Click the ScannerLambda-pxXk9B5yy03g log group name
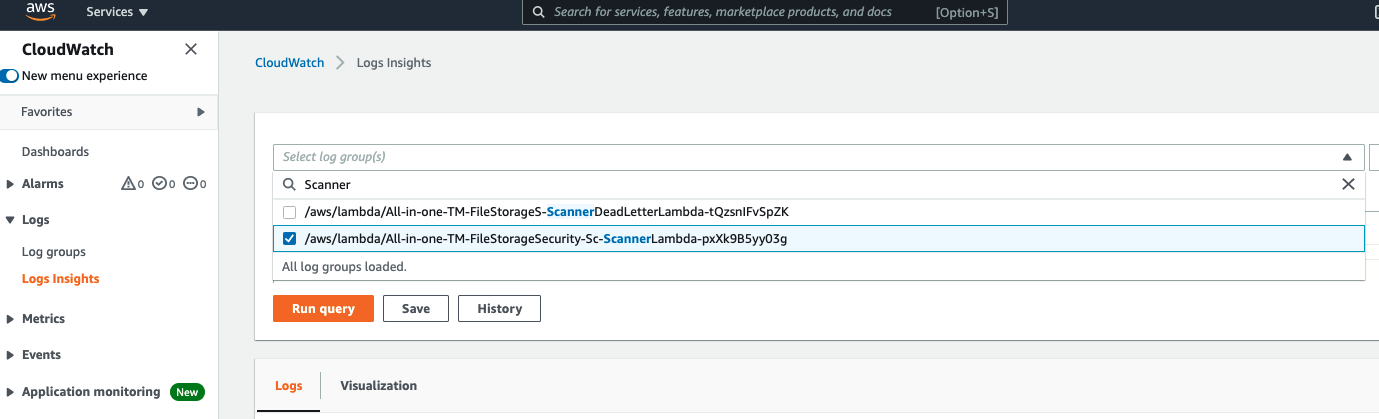This screenshot has height=419, width=1379. tap(545, 239)
